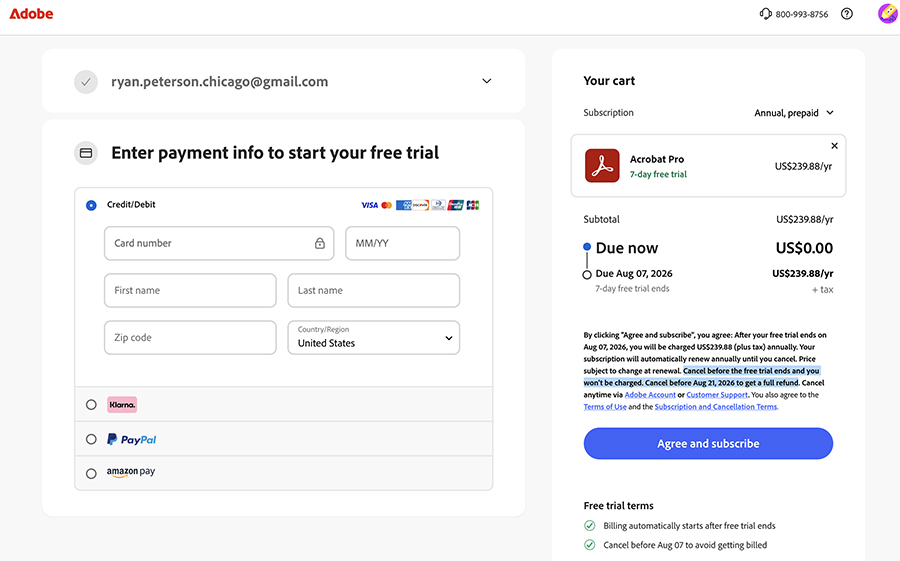
Task: Click the lock icon in card number field
Action: click(x=320, y=243)
